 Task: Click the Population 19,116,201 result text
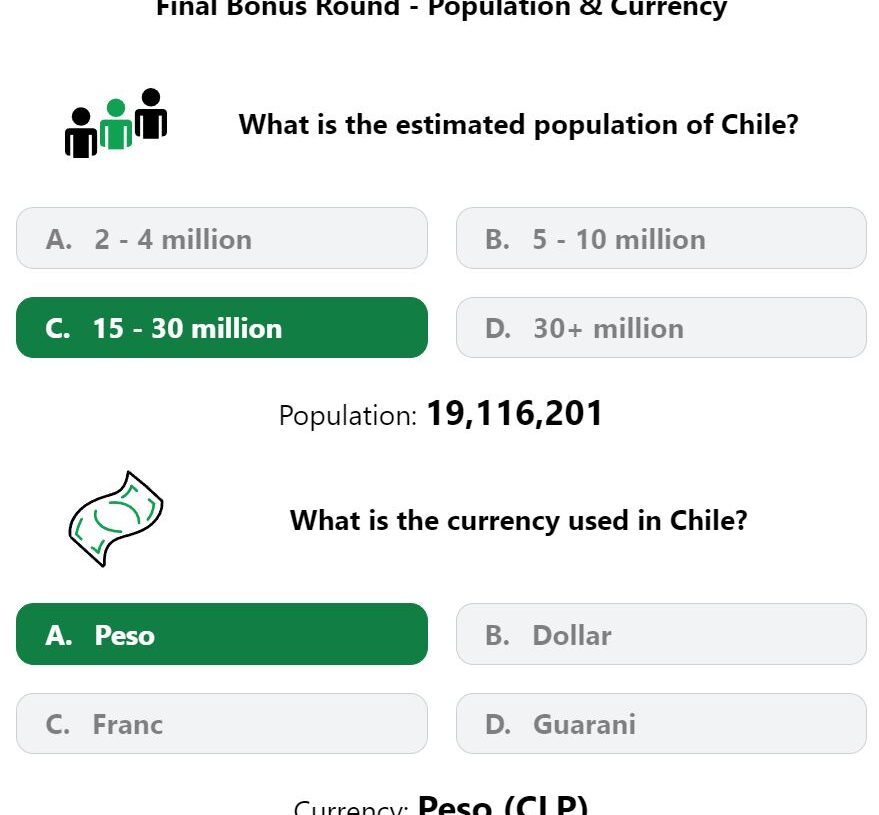pyautogui.click(x=441, y=414)
